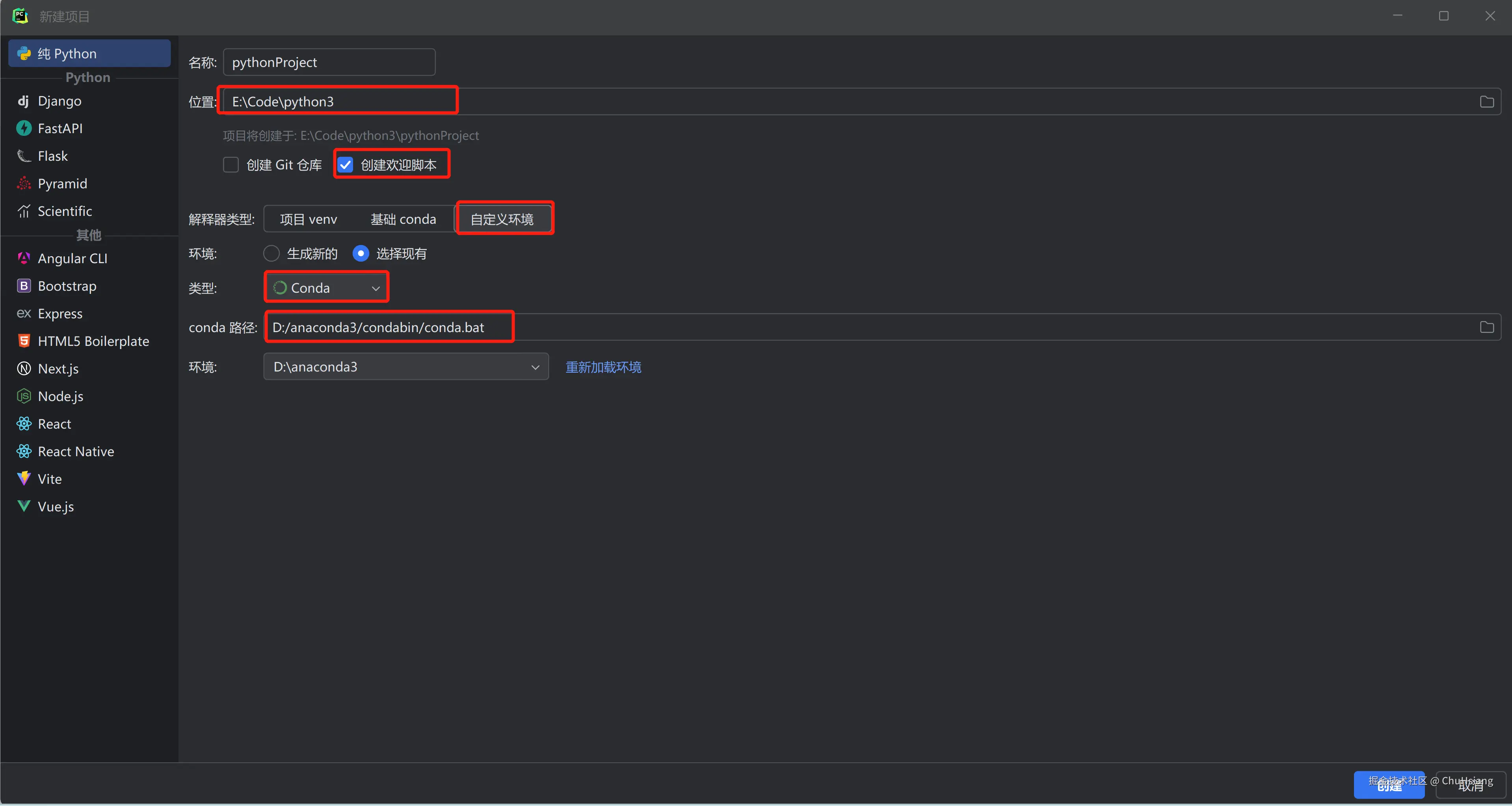Select the Vue.js project icon
Screen dimensions: 1512x806
coord(24,506)
